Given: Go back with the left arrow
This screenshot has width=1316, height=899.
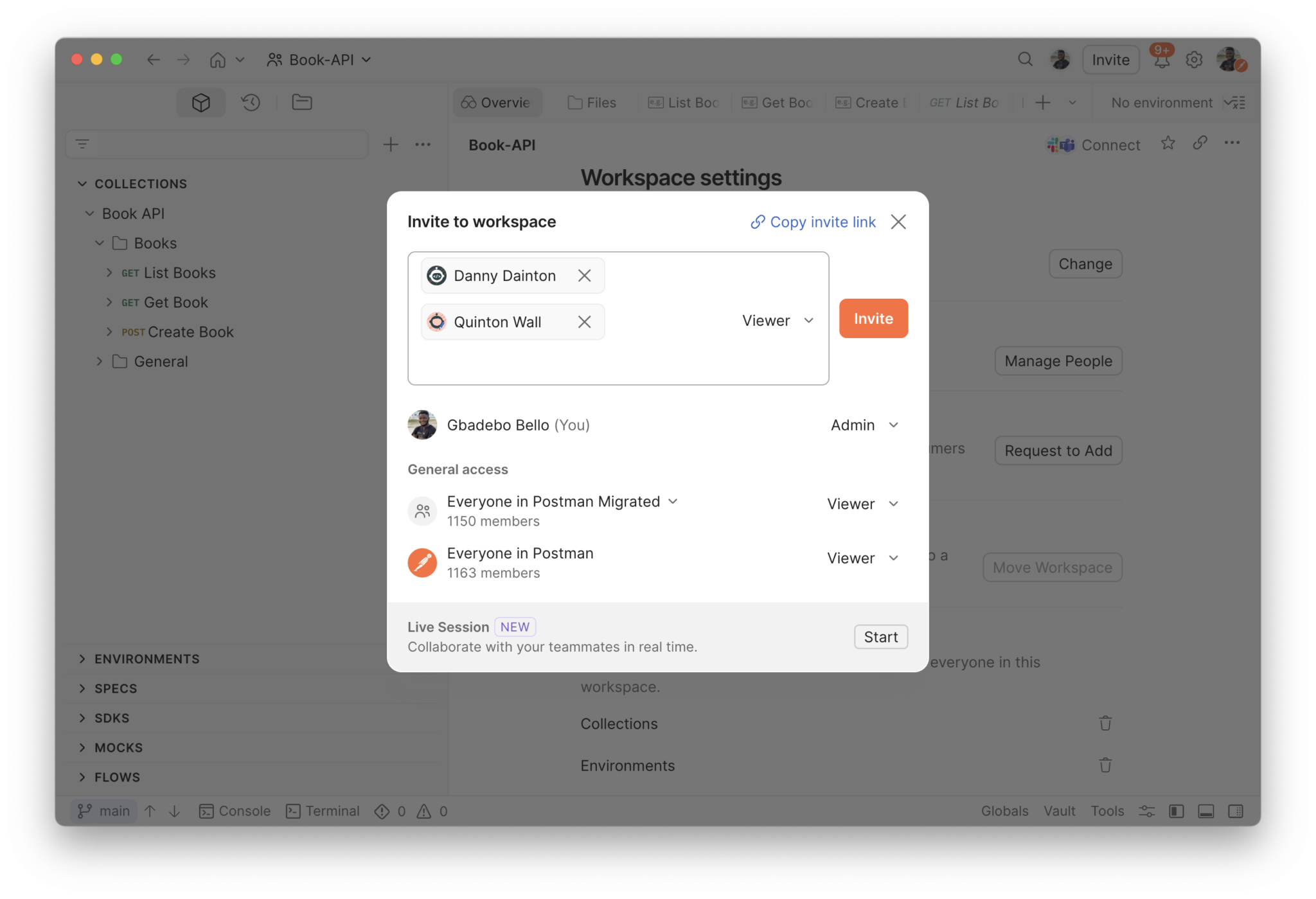Looking at the screenshot, I should 153,60.
